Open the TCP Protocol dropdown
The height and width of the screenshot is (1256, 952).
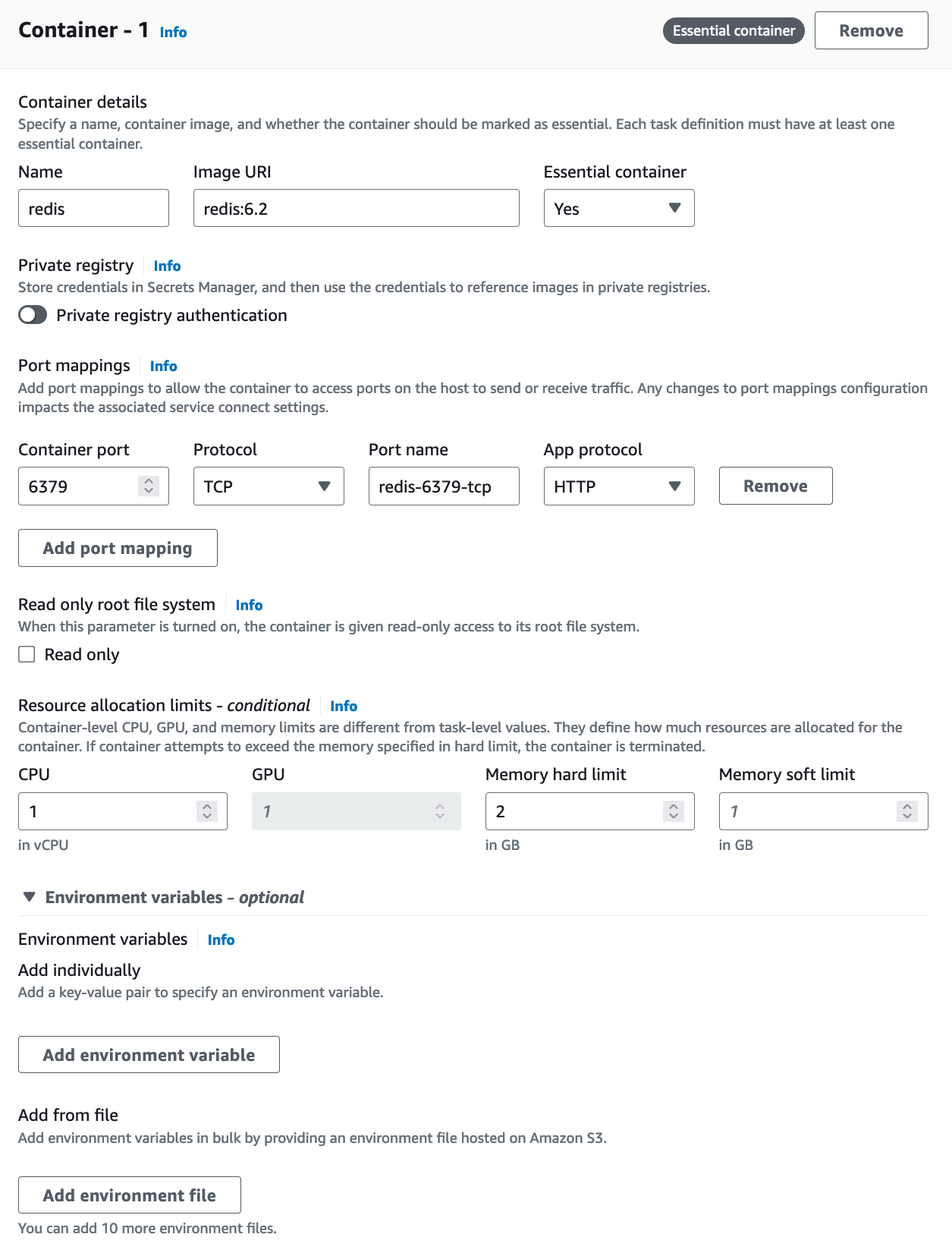click(269, 486)
